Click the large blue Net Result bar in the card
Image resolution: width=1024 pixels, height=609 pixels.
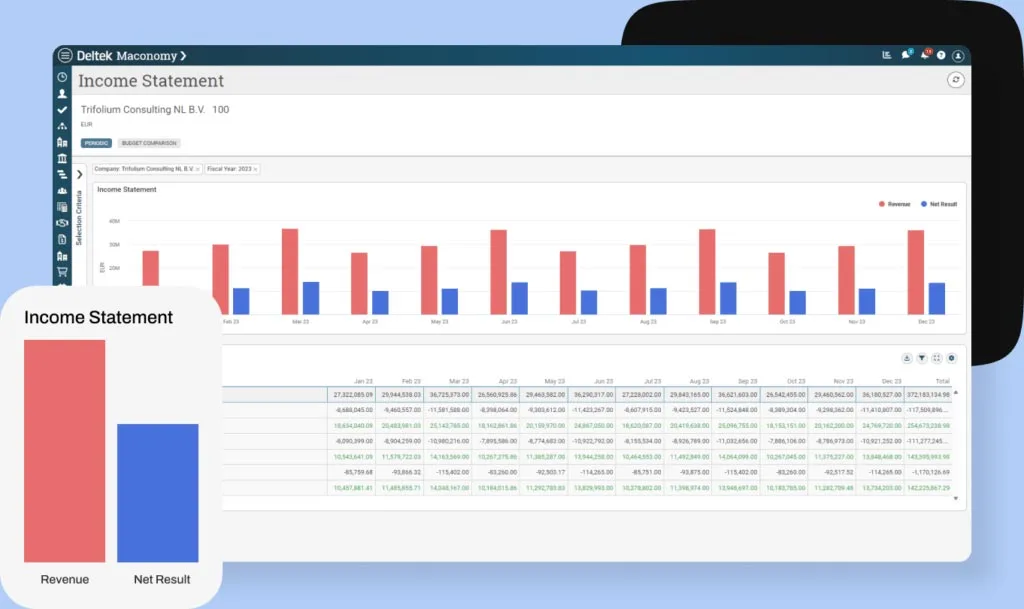(x=157, y=493)
